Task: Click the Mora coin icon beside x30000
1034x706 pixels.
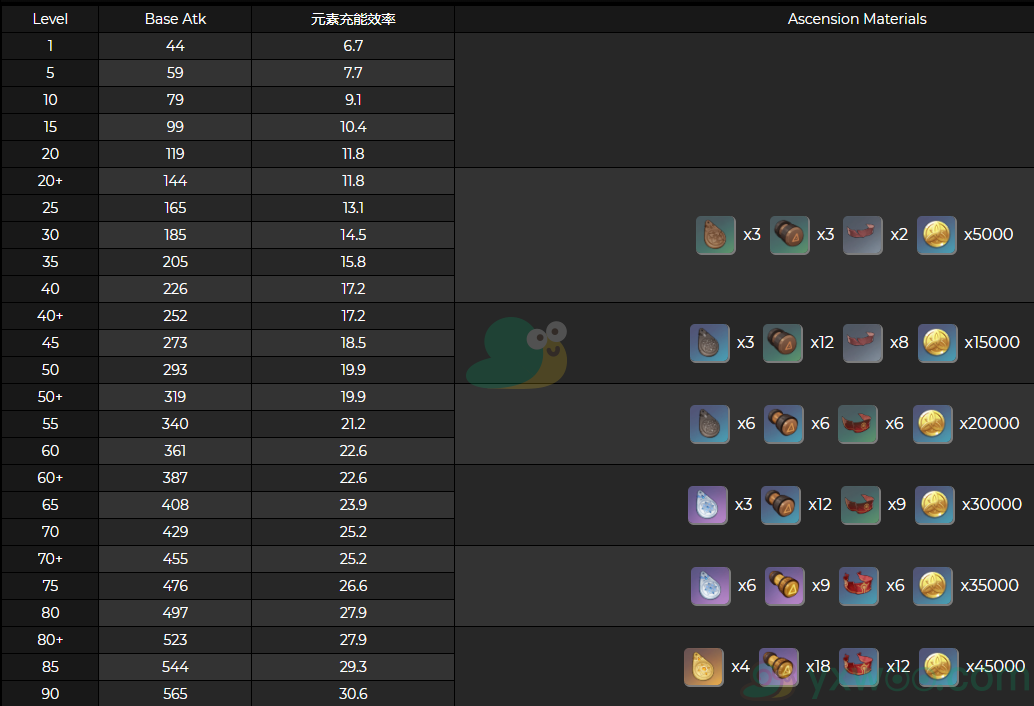Action: pos(934,506)
